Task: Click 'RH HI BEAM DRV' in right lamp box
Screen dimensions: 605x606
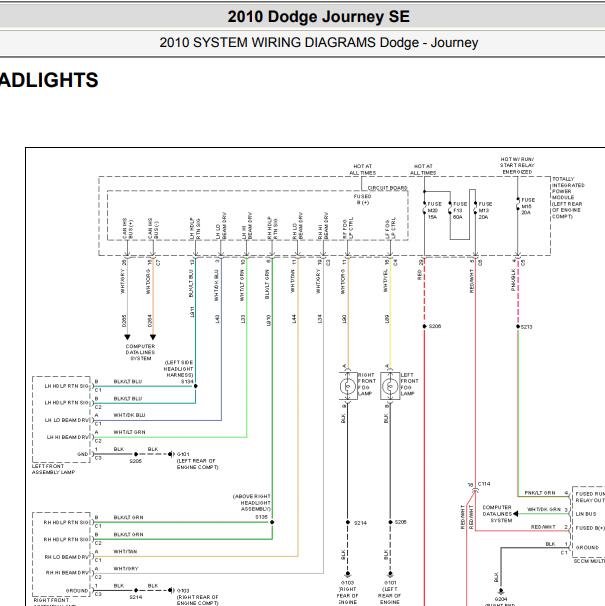Action: (68, 572)
